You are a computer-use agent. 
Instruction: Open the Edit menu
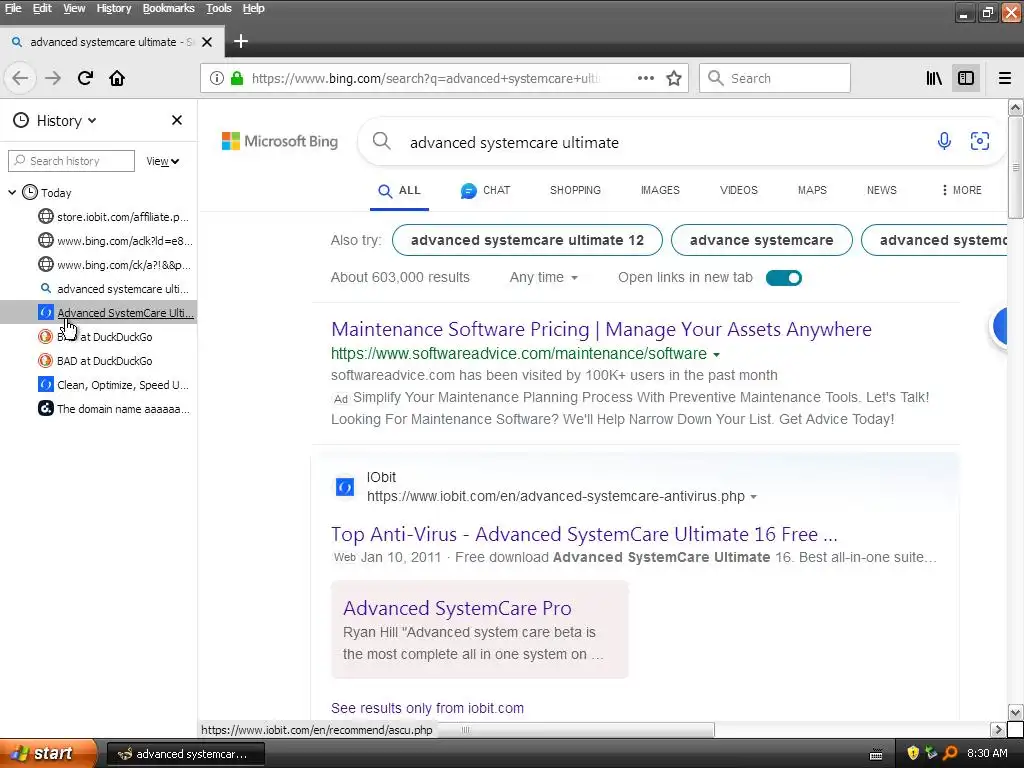[42, 8]
